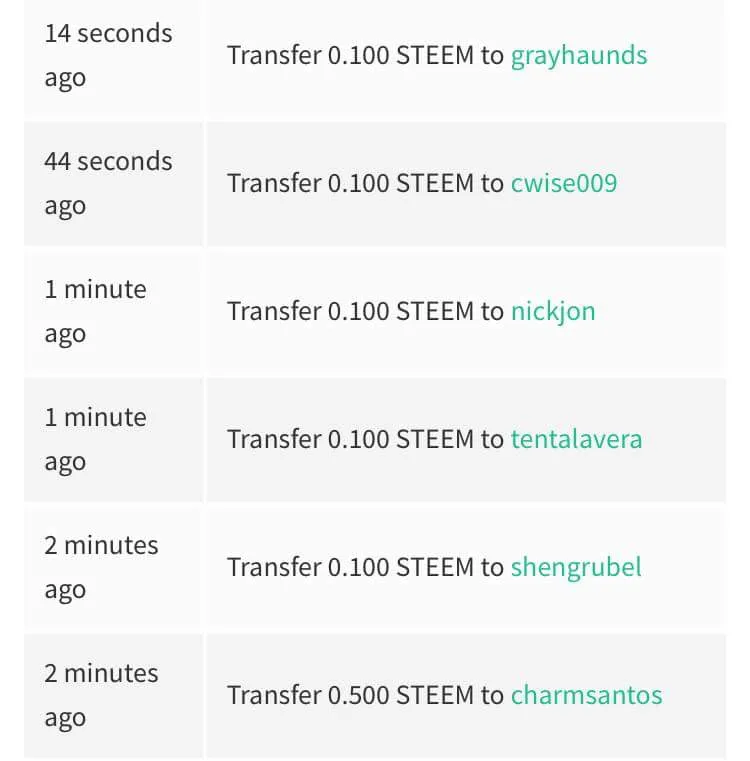Go to the shengrubel profile link

click(x=576, y=567)
